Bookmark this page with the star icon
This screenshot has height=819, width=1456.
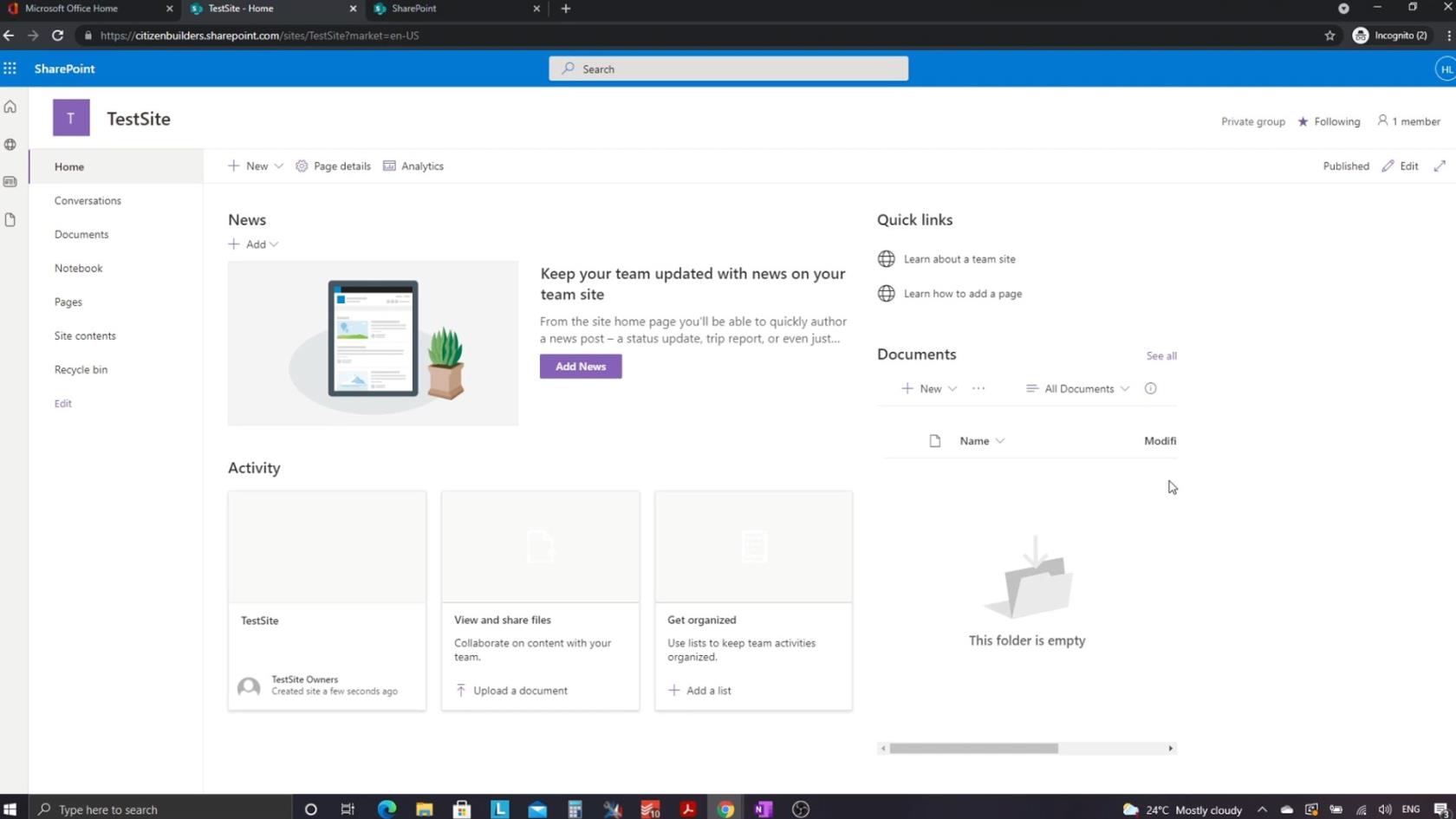click(x=1329, y=36)
